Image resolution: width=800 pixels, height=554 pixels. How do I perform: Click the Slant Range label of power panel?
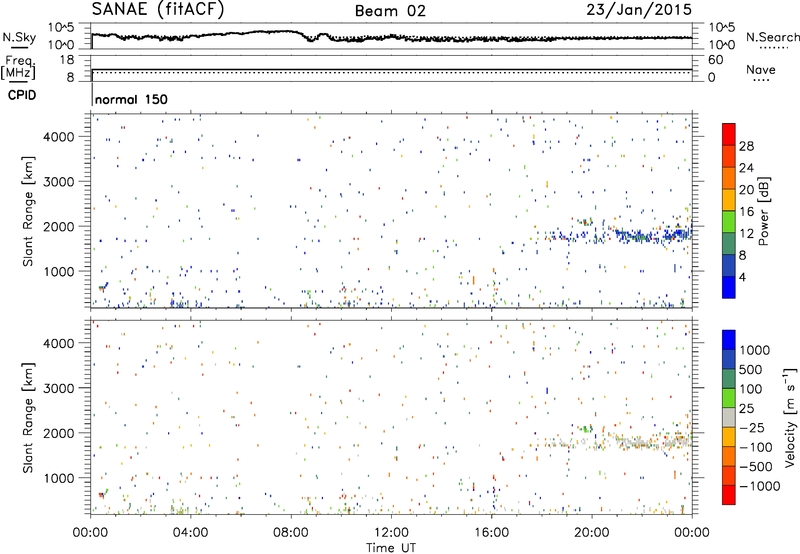pos(28,211)
